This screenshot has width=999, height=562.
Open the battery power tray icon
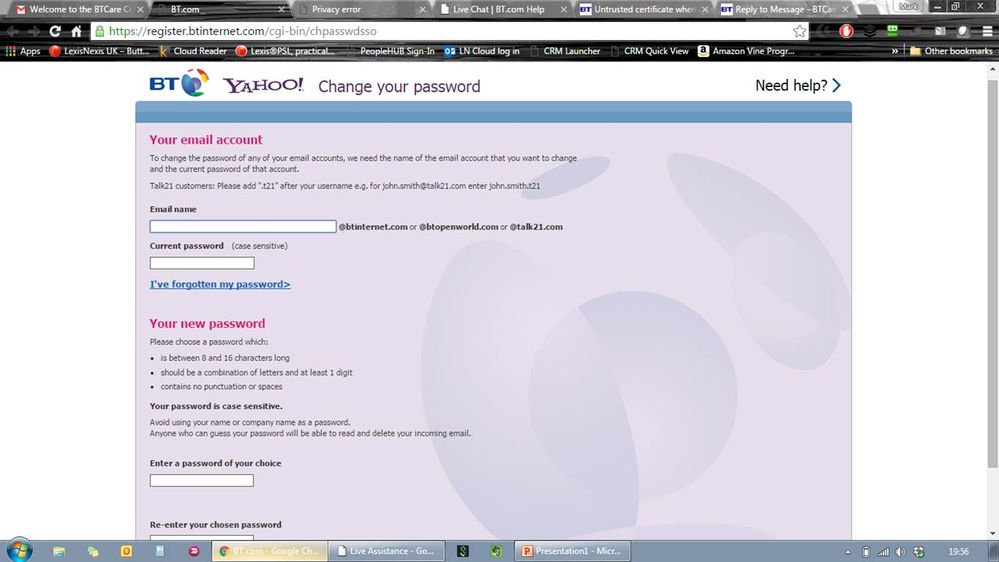(866, 552)
